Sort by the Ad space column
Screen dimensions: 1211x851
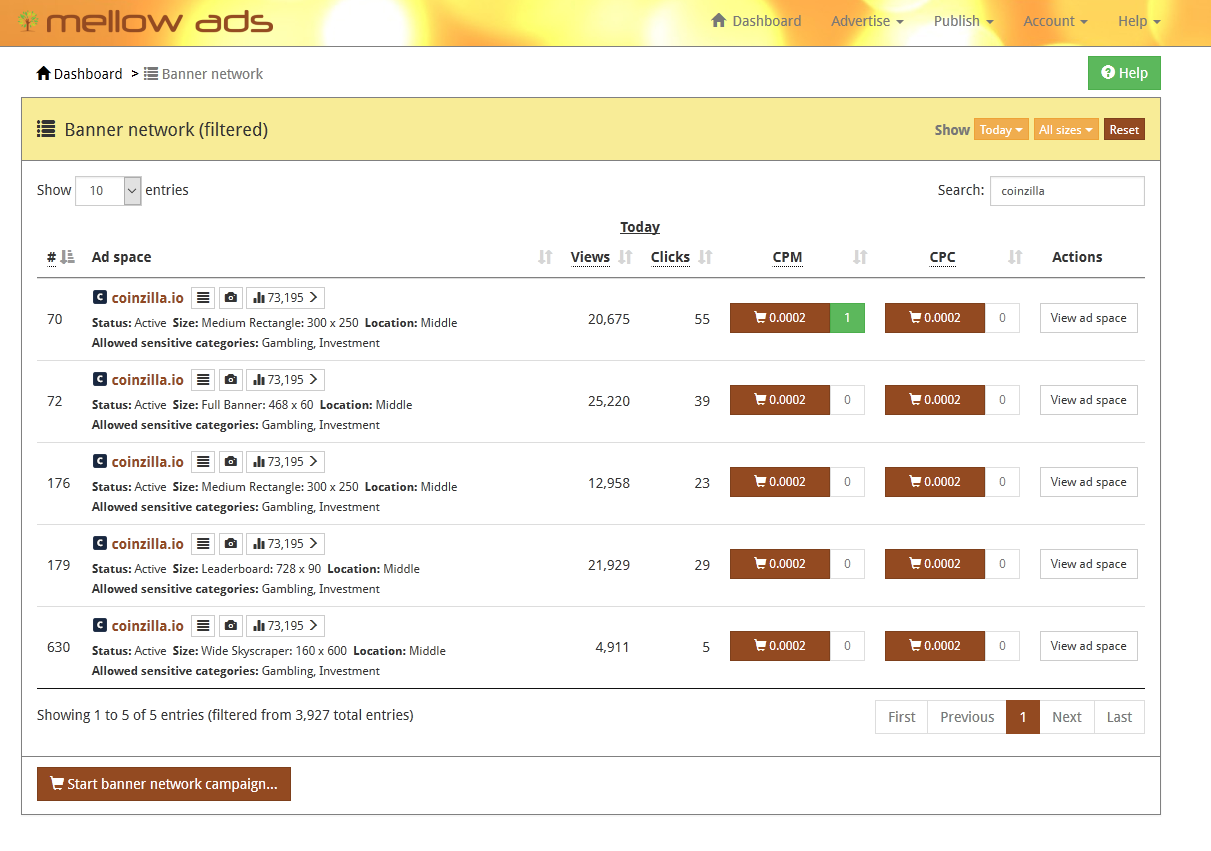pos(322,257)
